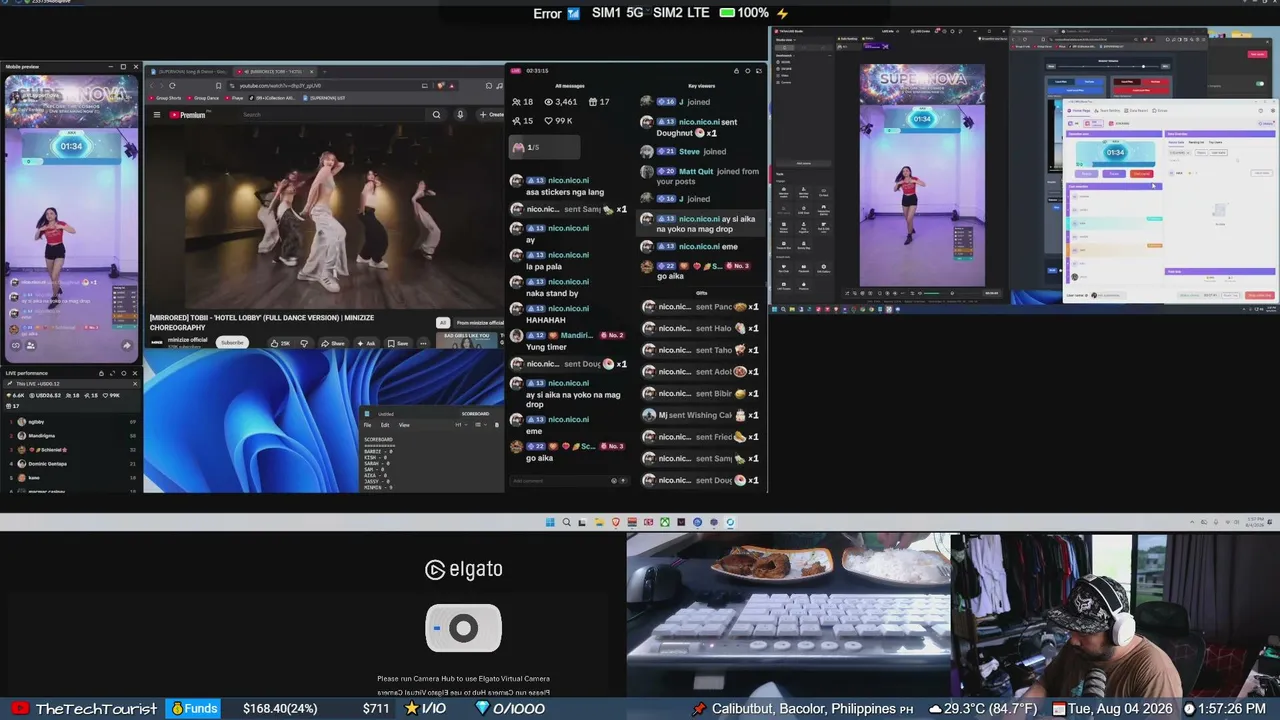This screenshot has width=1280, height=720.
Task: Open File Explorer from the taskbar
Action: pyautogui.click(x=599, y=522)
